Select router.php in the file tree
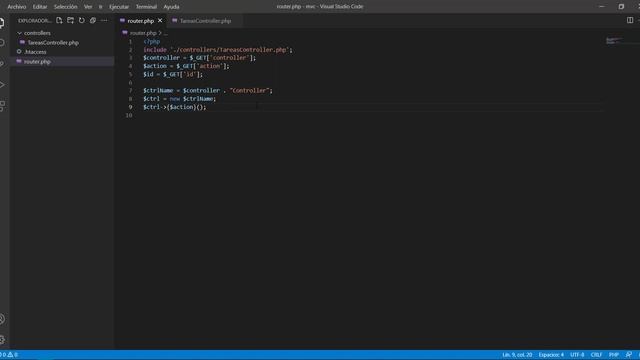Screen dimensions: 640x360 coord(37,62)
